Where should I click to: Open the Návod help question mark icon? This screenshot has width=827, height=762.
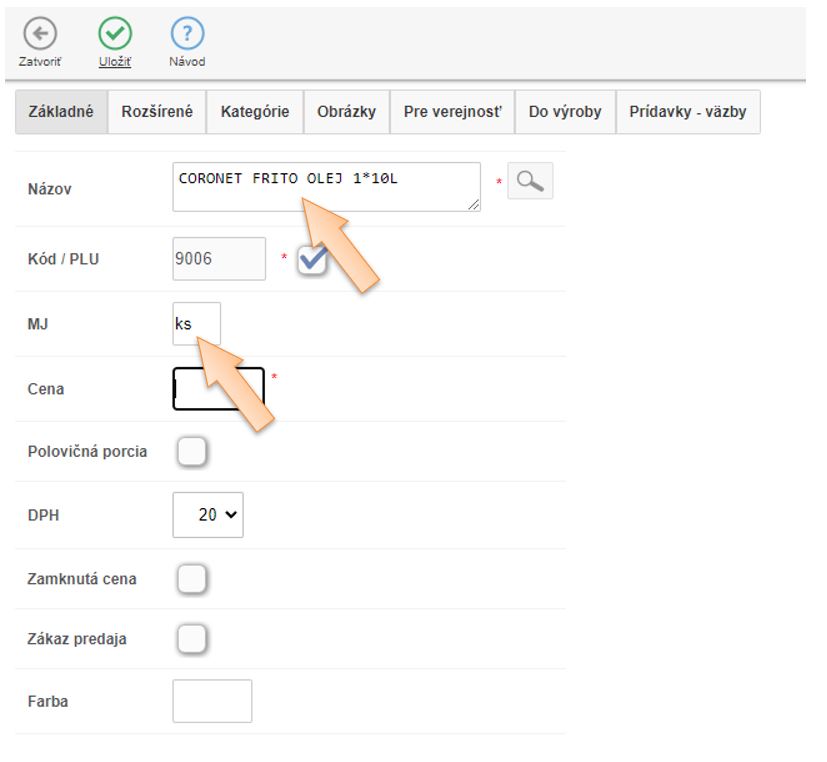click(187, 34)
